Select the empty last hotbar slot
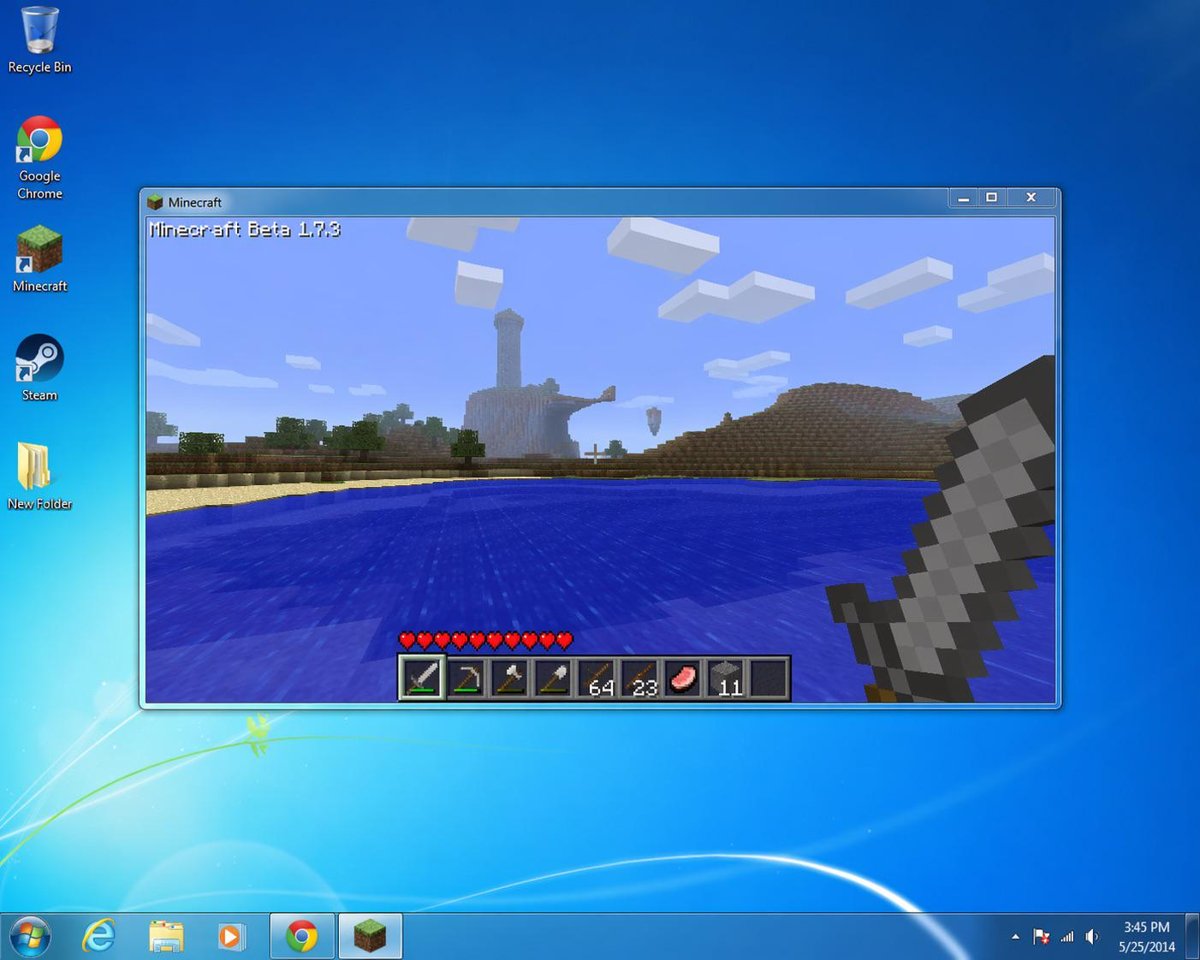The image size is (1200, 960). (769, 678)
